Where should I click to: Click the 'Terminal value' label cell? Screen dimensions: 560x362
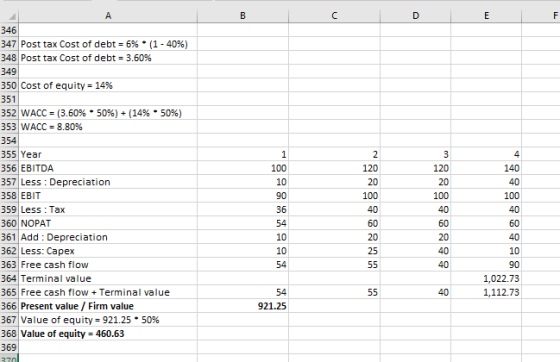tap(108, 278)
